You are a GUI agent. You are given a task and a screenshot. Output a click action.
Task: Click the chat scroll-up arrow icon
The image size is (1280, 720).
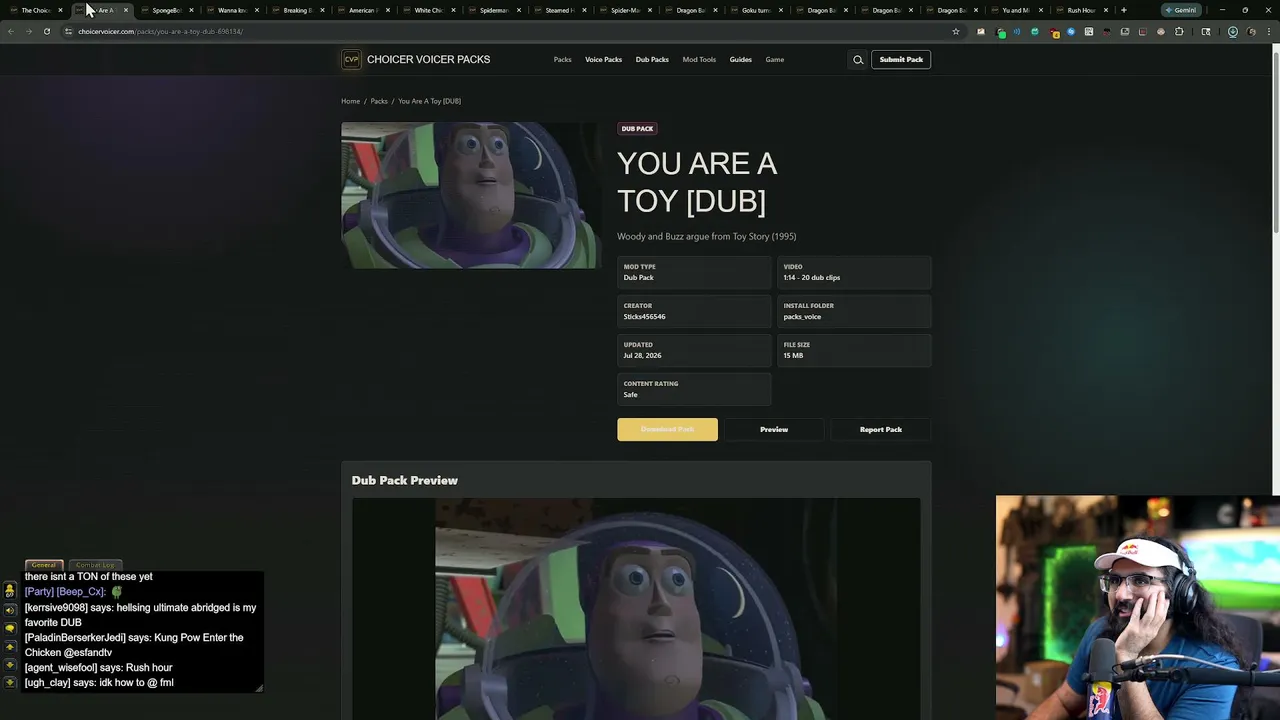point(10,647)
